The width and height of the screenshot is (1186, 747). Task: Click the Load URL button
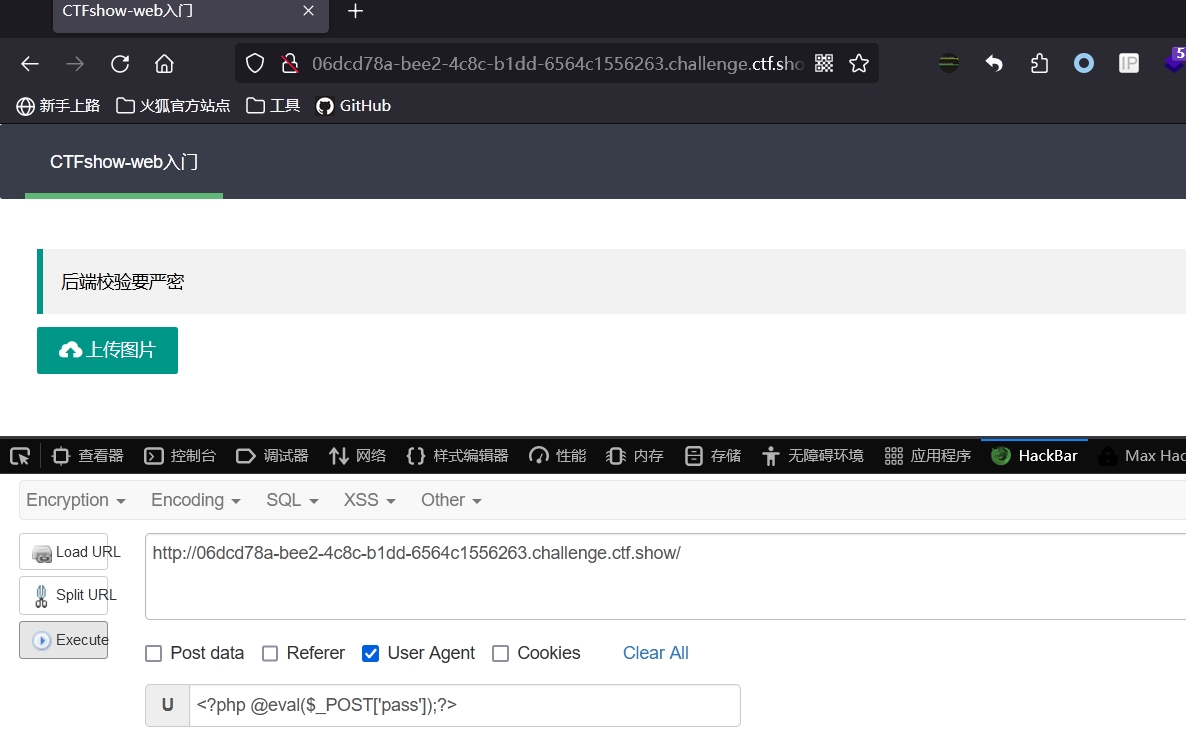coord(64,552)
